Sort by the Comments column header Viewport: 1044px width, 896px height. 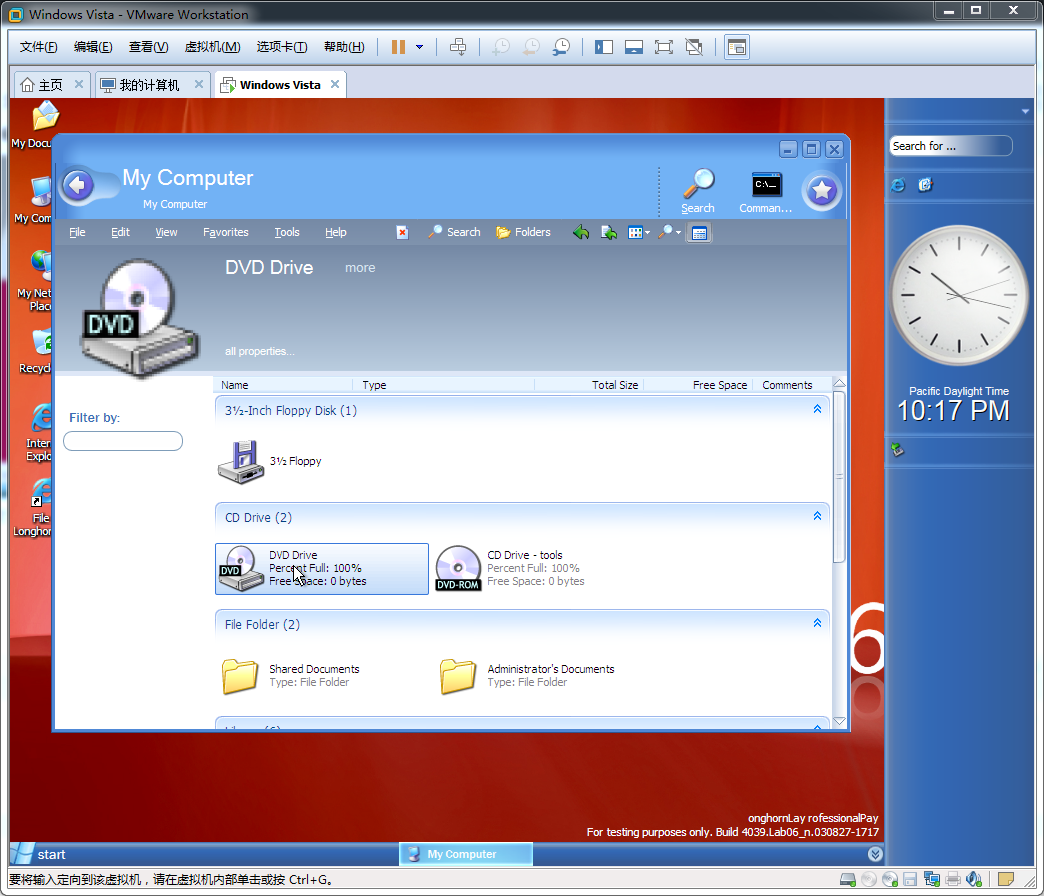click(x=792, y=385)
